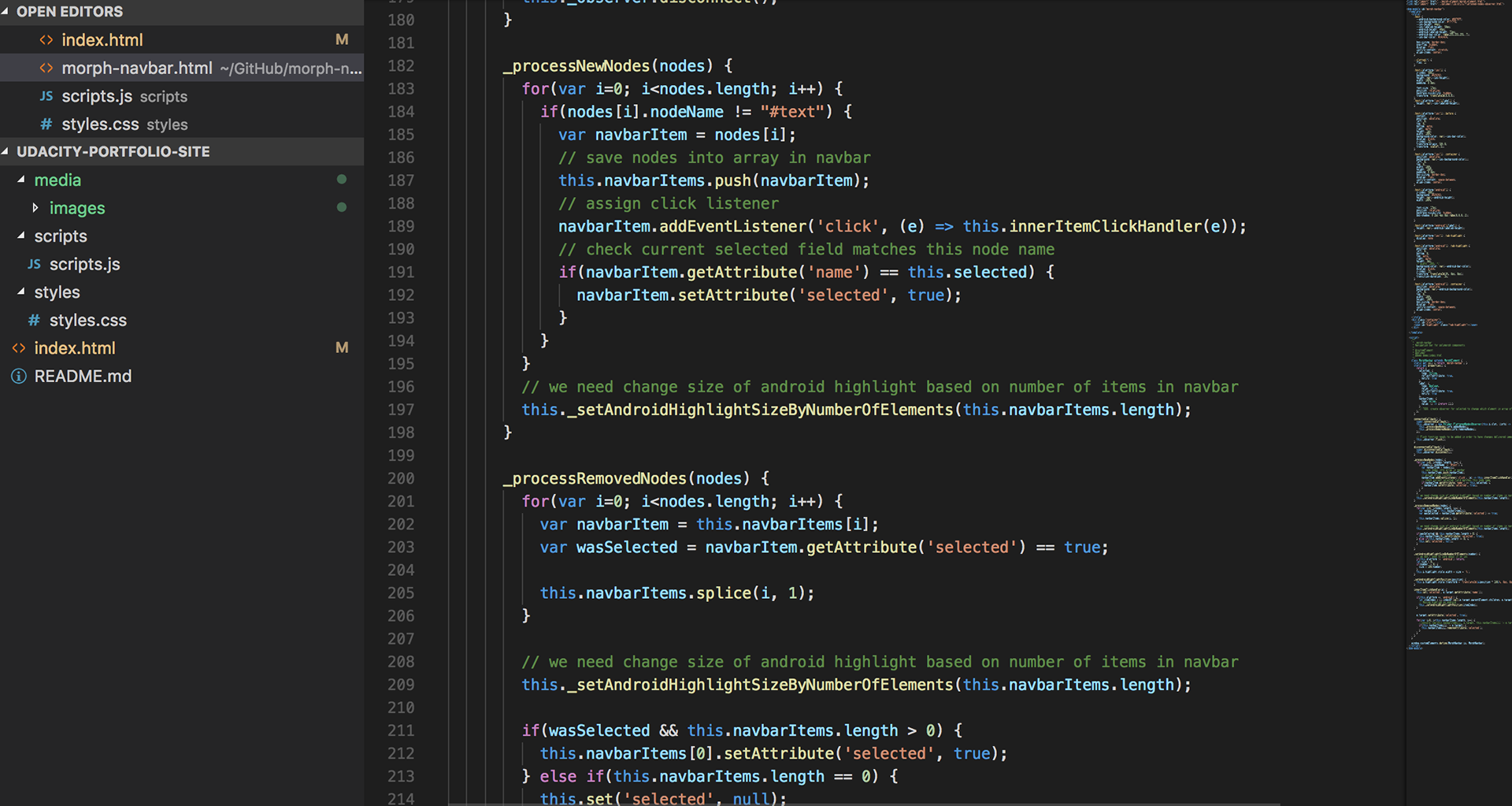Click the horizontal scrollbar below the editor
1512x806 pixels.
[x=866, y=803]
